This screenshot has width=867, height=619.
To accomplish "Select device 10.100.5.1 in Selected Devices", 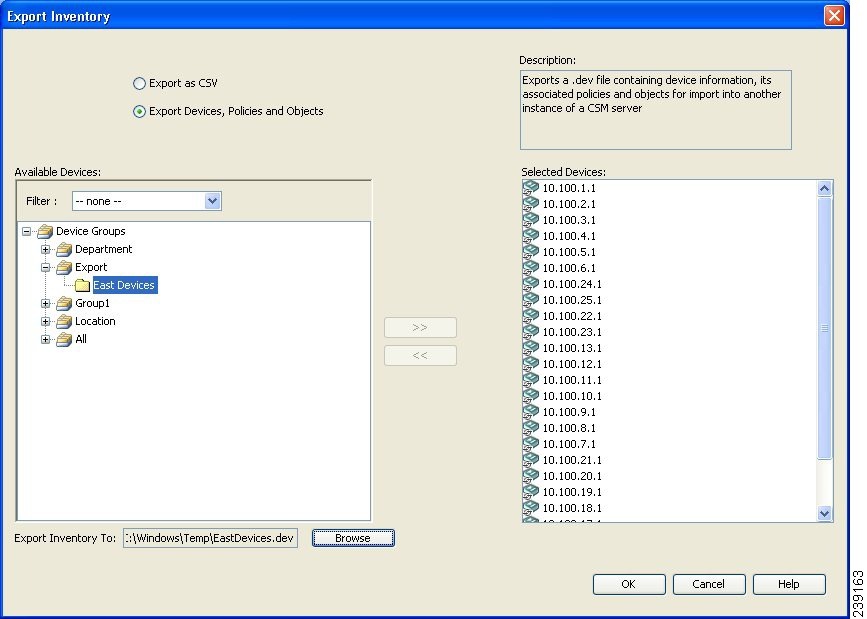I will coord(568,251).
